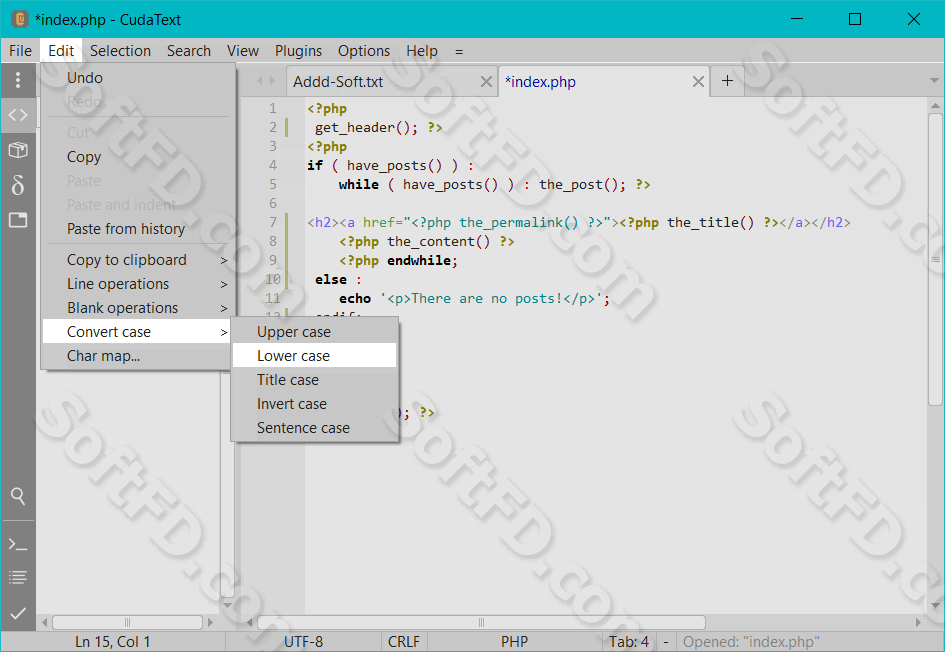Switch to the index.php tab

pos(604,81)
